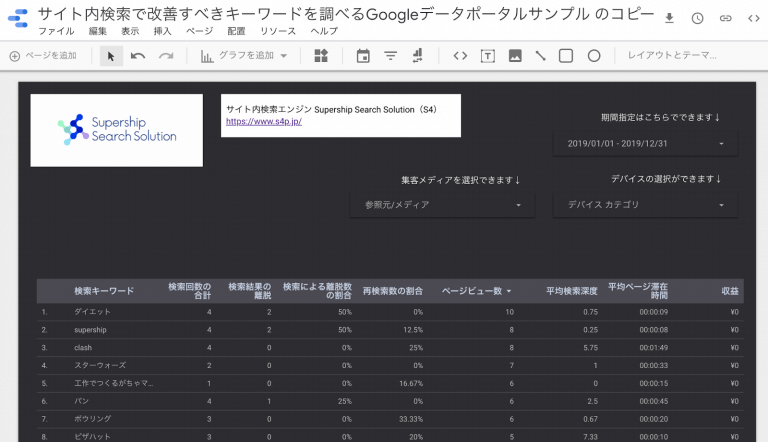Select the text box tool
This screenshot has width=768, height=442.
[487, 56]
